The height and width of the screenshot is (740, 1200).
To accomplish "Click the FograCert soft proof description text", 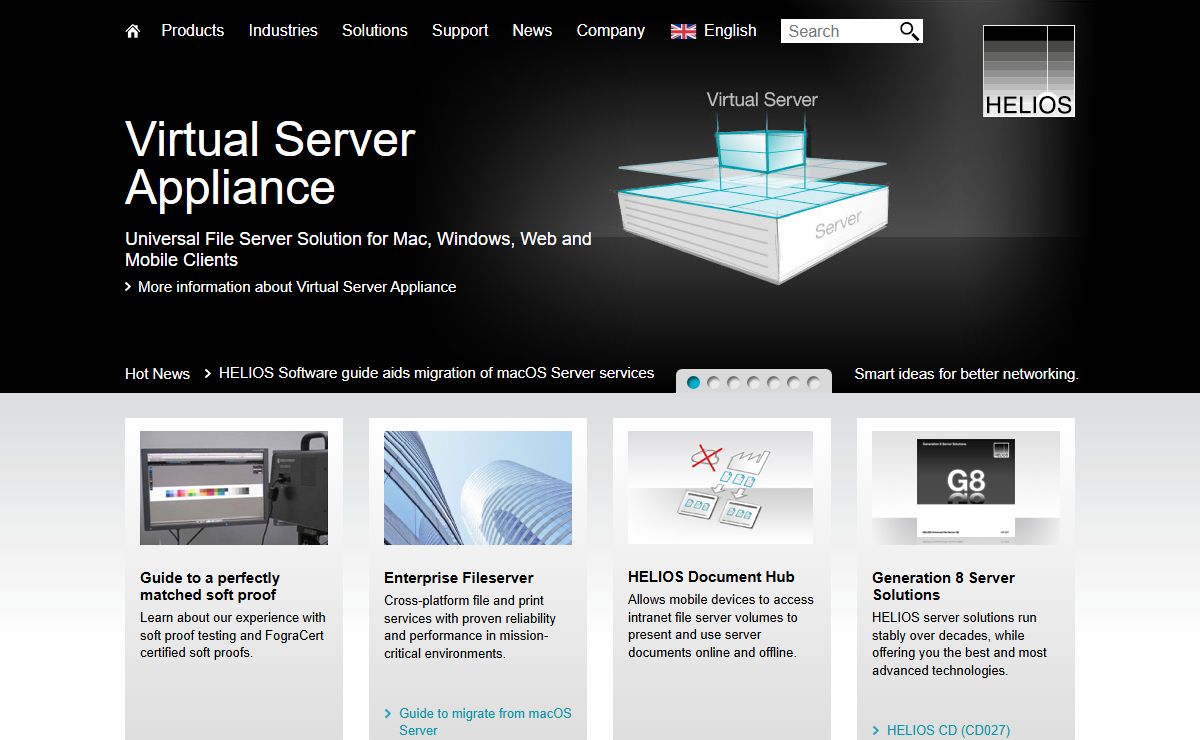I will click(x=233, y=635).
